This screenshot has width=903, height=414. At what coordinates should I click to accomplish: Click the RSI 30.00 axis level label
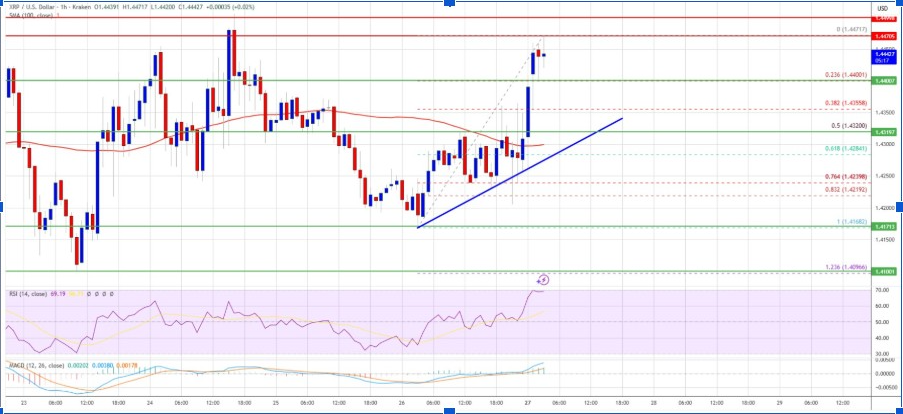(x=882, y=354)
